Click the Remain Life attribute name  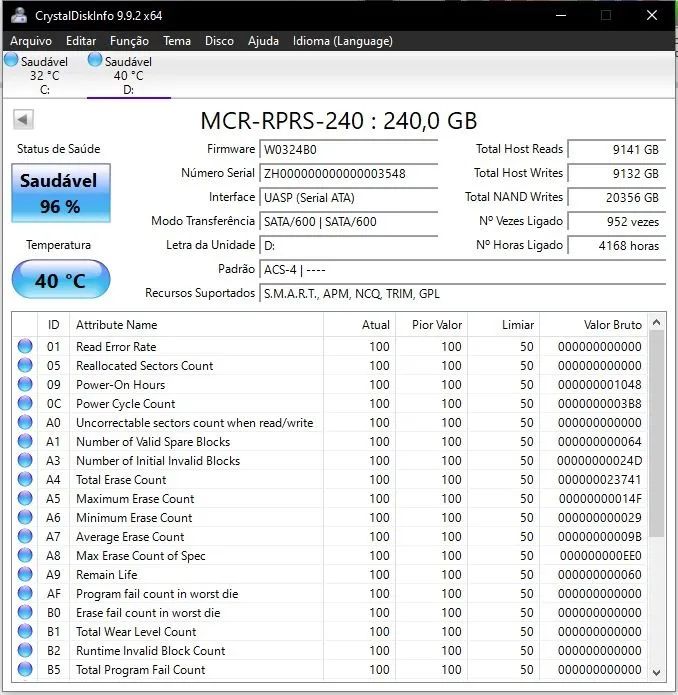(x=107, y=574)
